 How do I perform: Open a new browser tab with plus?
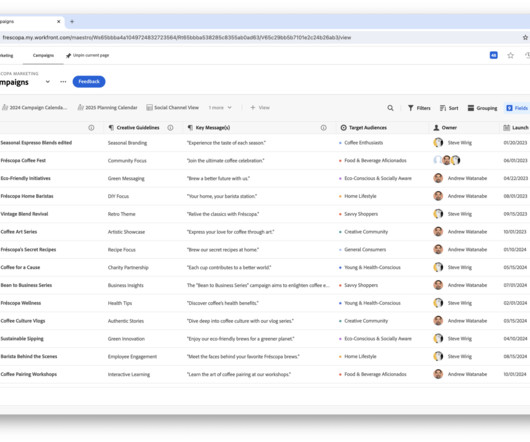(x=72, y=22)
